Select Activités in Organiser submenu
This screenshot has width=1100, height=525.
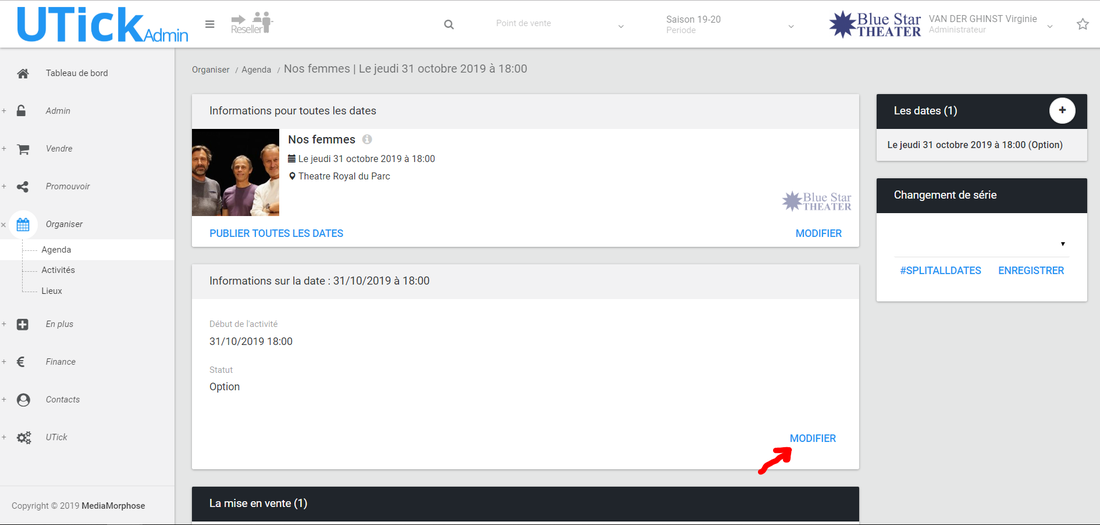tap(58, 270)
